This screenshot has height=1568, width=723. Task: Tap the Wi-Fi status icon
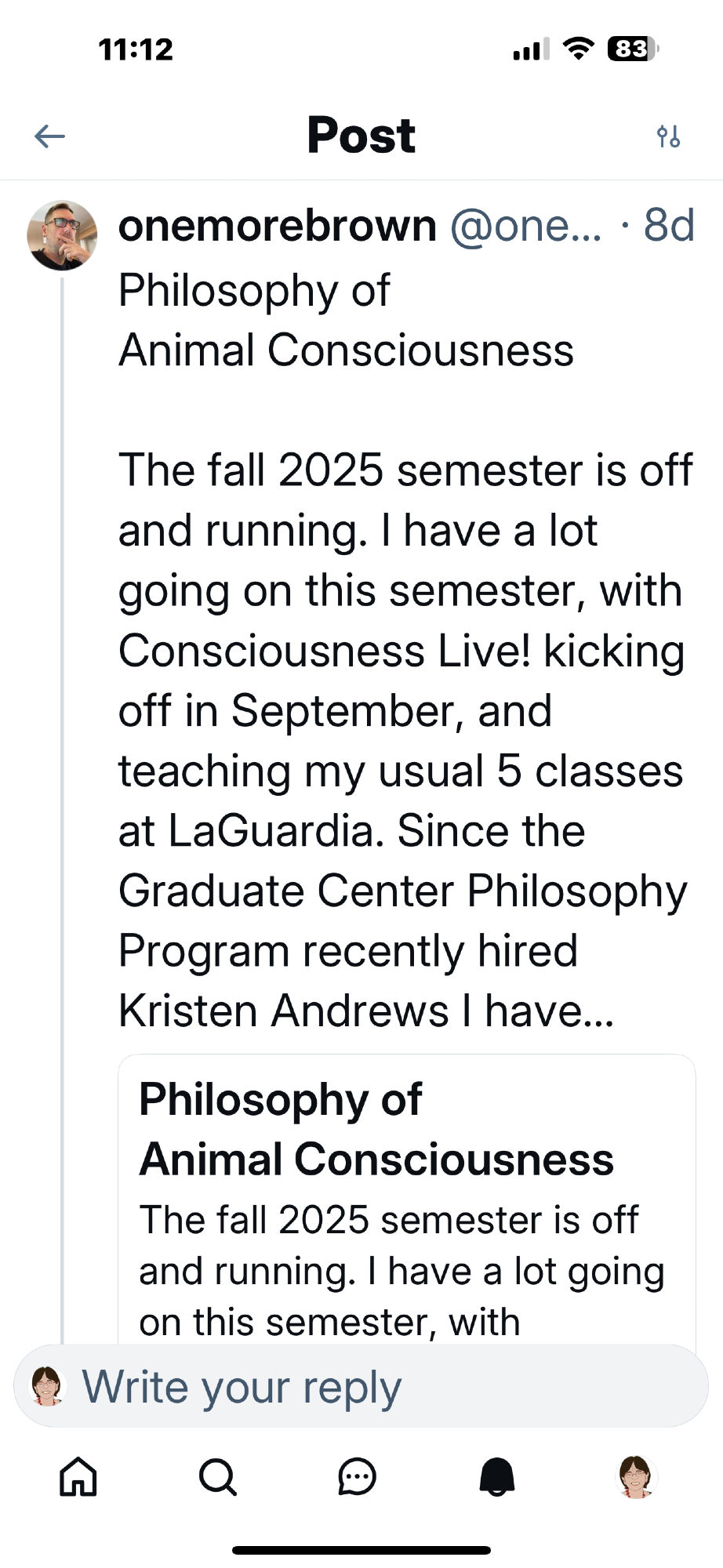[x=579, y=49]
